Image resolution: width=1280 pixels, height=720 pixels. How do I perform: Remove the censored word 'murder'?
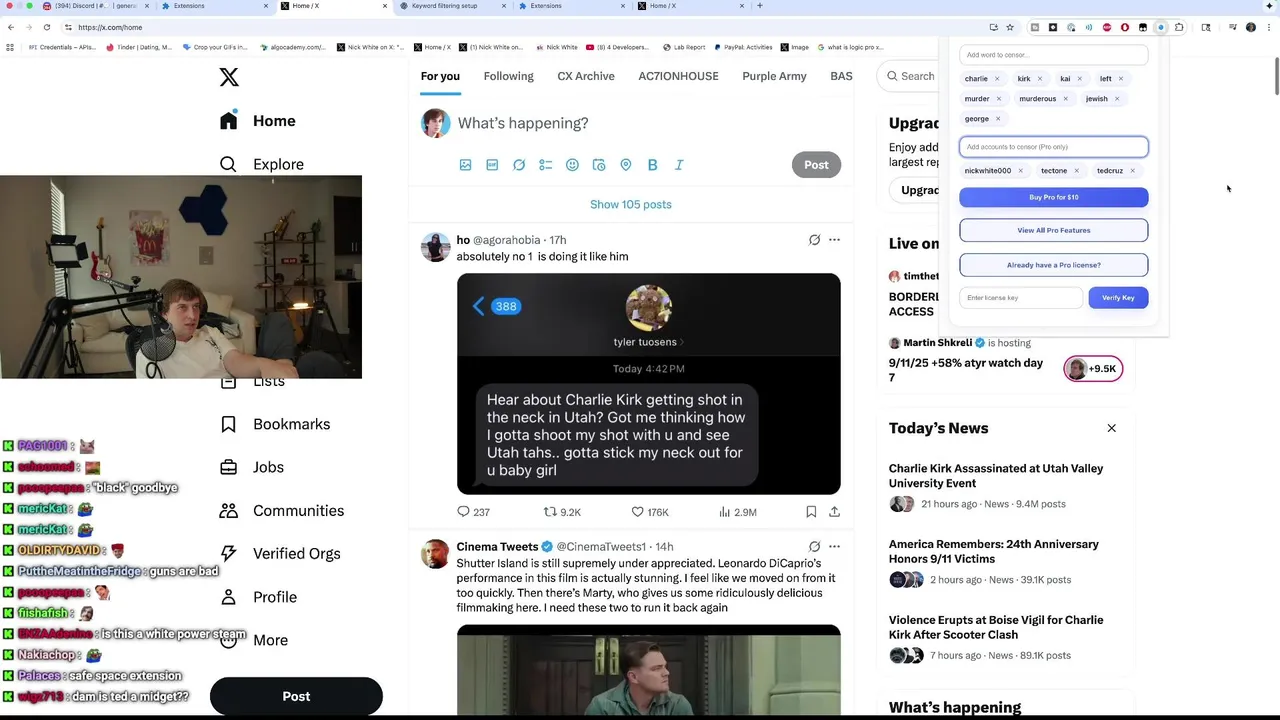point(998,99)
